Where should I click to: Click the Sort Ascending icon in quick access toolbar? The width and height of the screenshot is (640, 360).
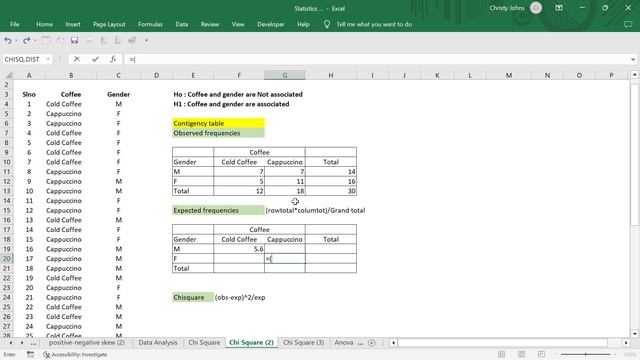(x=103, y=40)
